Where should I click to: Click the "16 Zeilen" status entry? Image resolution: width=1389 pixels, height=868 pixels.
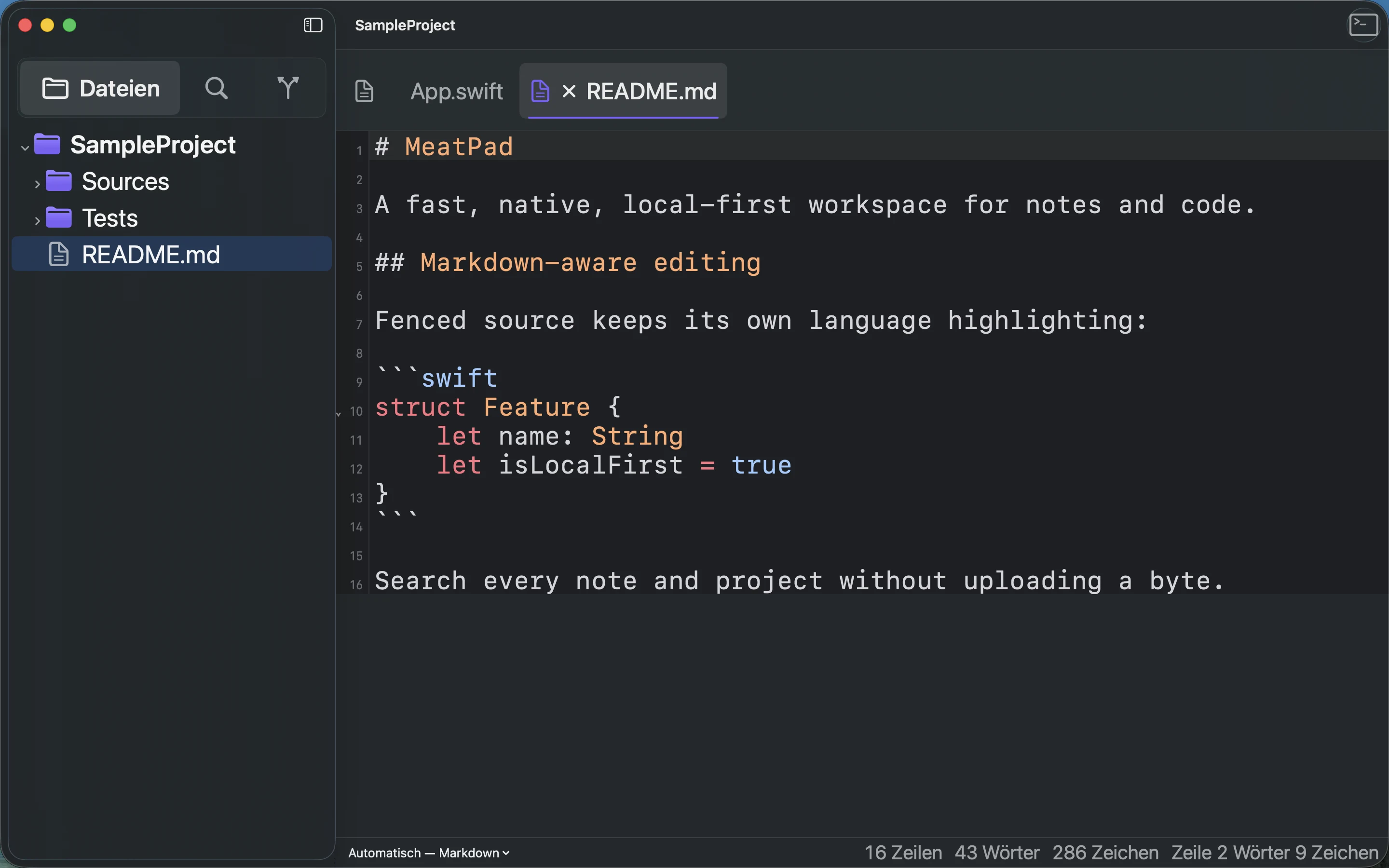click(x=903, y=853)
